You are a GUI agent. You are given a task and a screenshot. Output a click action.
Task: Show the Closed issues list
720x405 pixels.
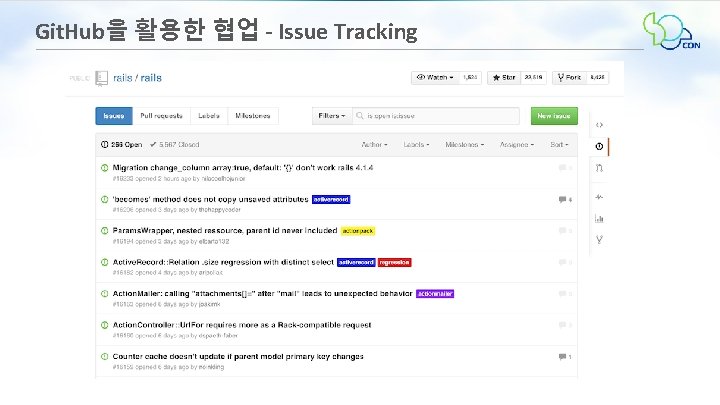[174, 145]
